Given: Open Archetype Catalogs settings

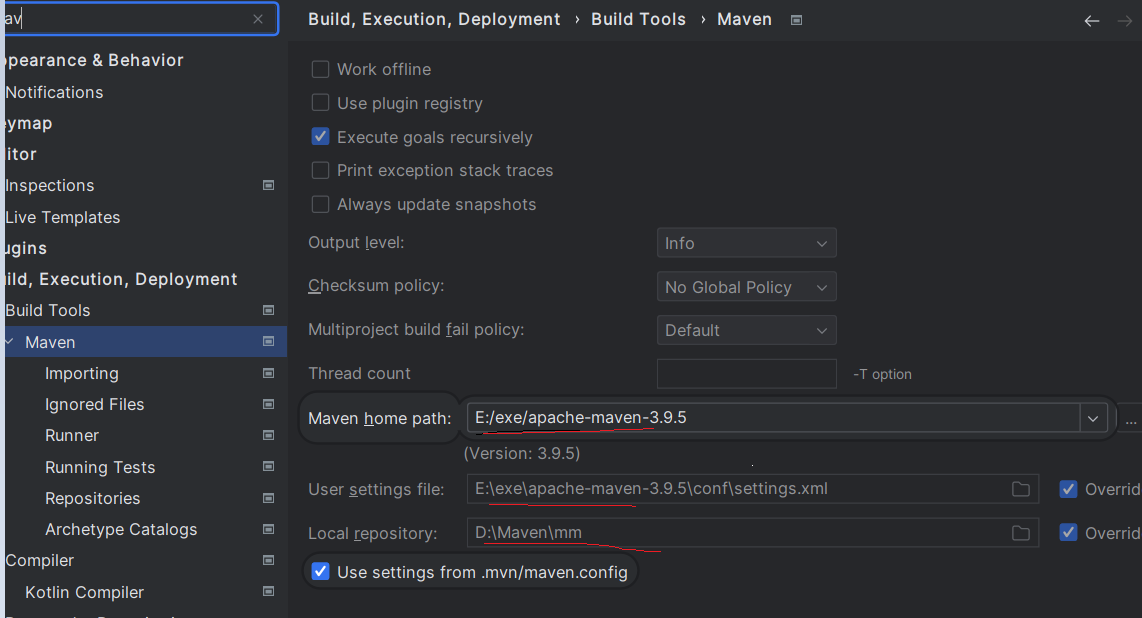Looking at the screenshot, I should tap(121, 530).
